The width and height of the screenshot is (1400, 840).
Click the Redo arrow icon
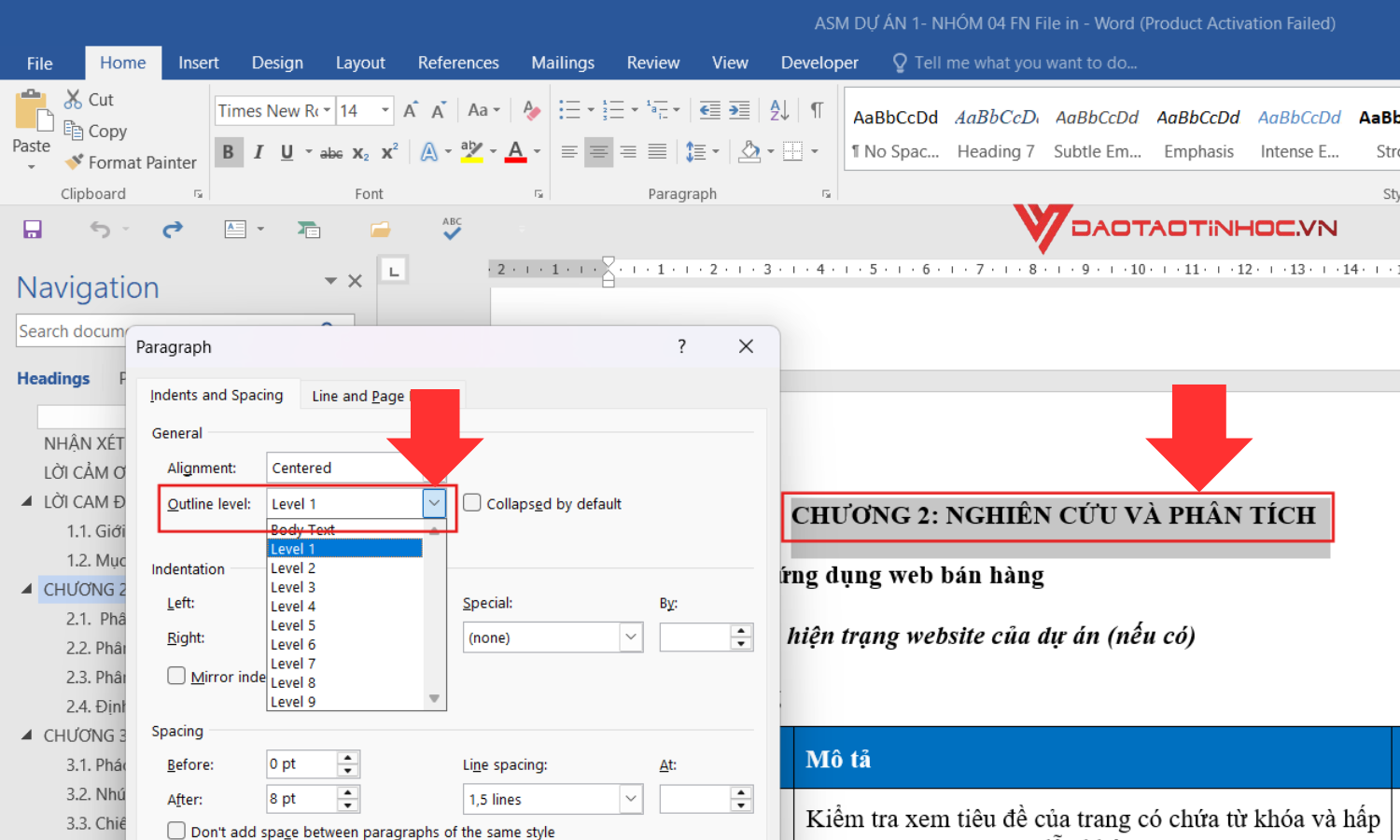click(173, 230)
